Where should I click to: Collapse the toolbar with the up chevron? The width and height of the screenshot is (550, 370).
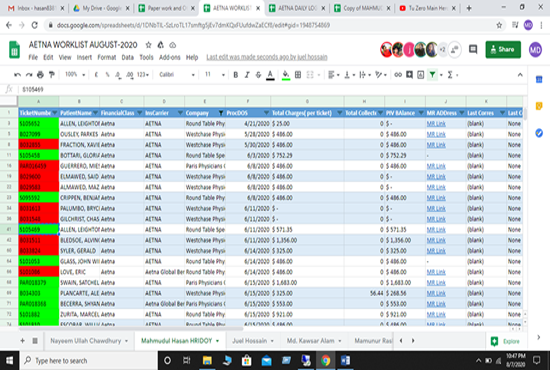tap(520, 75)
